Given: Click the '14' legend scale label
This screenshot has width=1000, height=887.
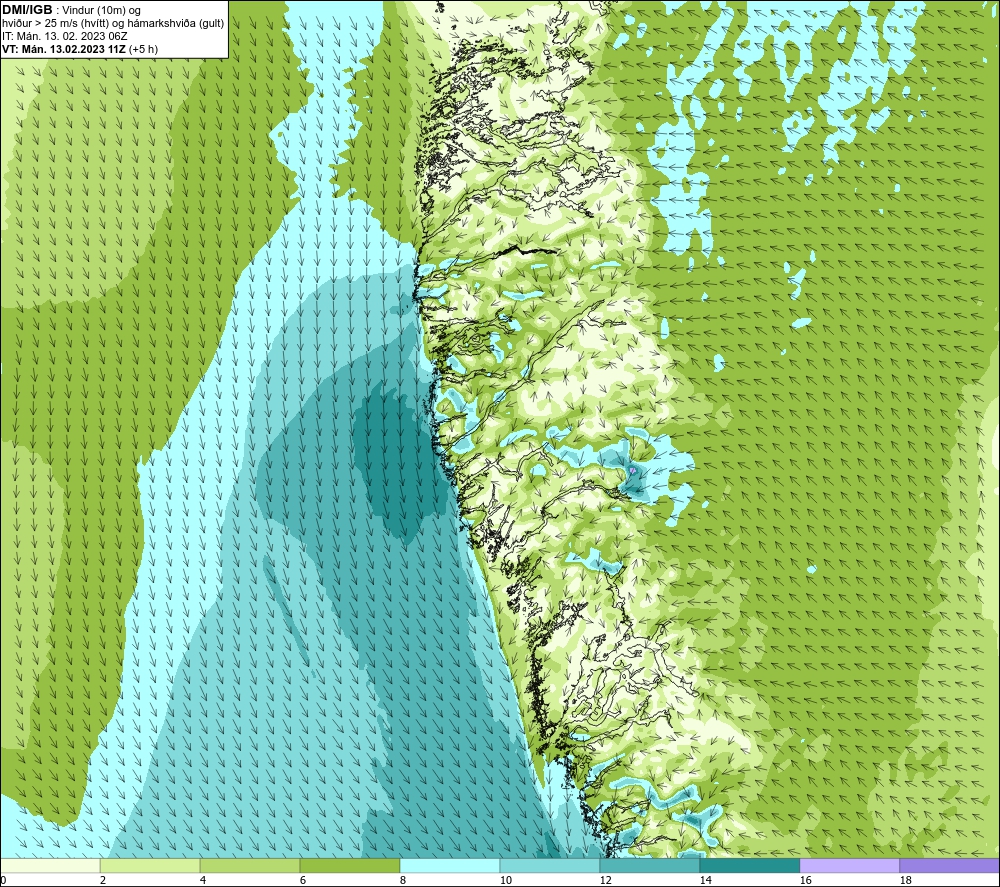Looking at the screenshot, I should click(x=705, y=881).
